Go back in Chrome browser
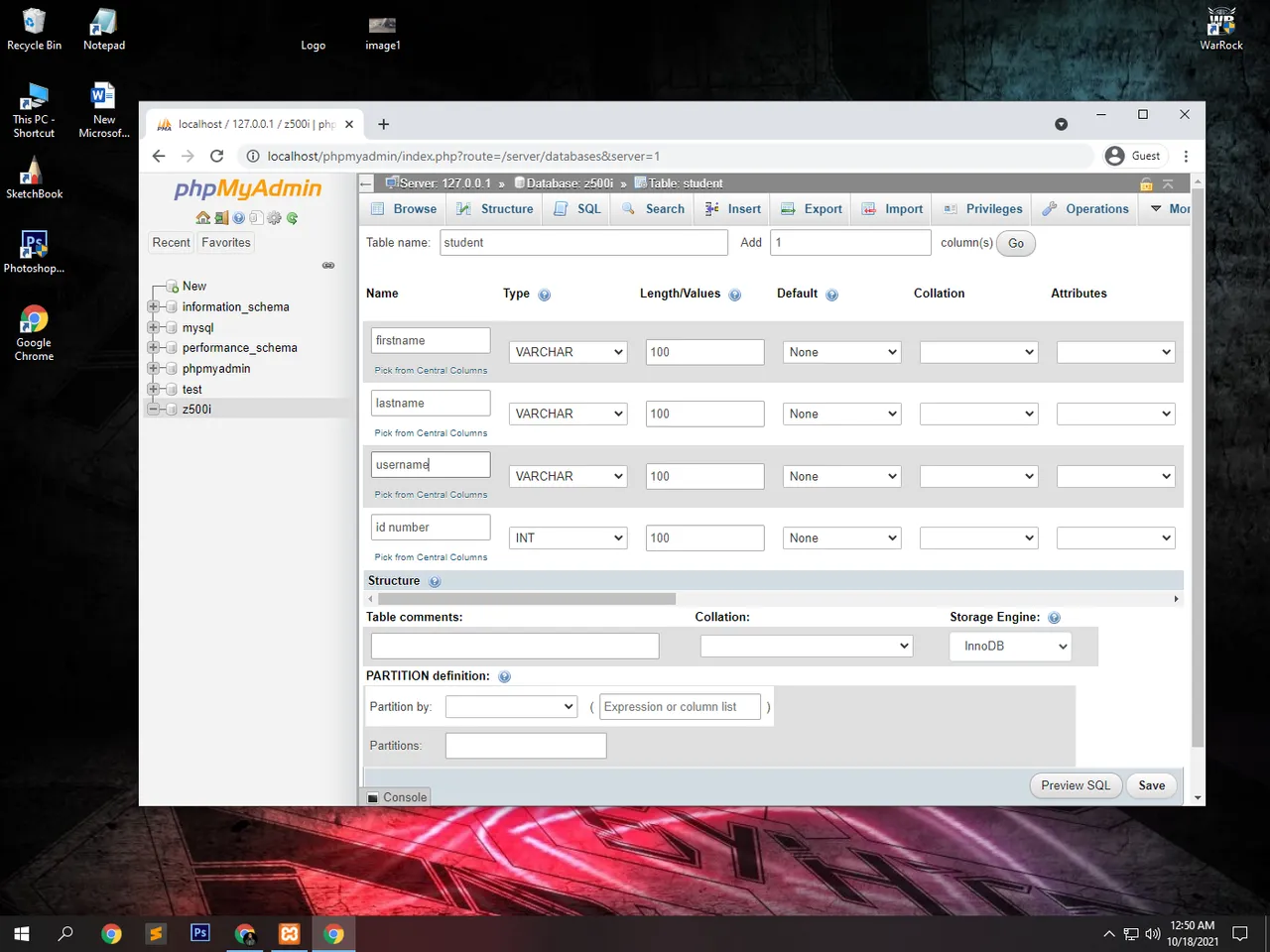1270x952 pixels. coord(159,156)
